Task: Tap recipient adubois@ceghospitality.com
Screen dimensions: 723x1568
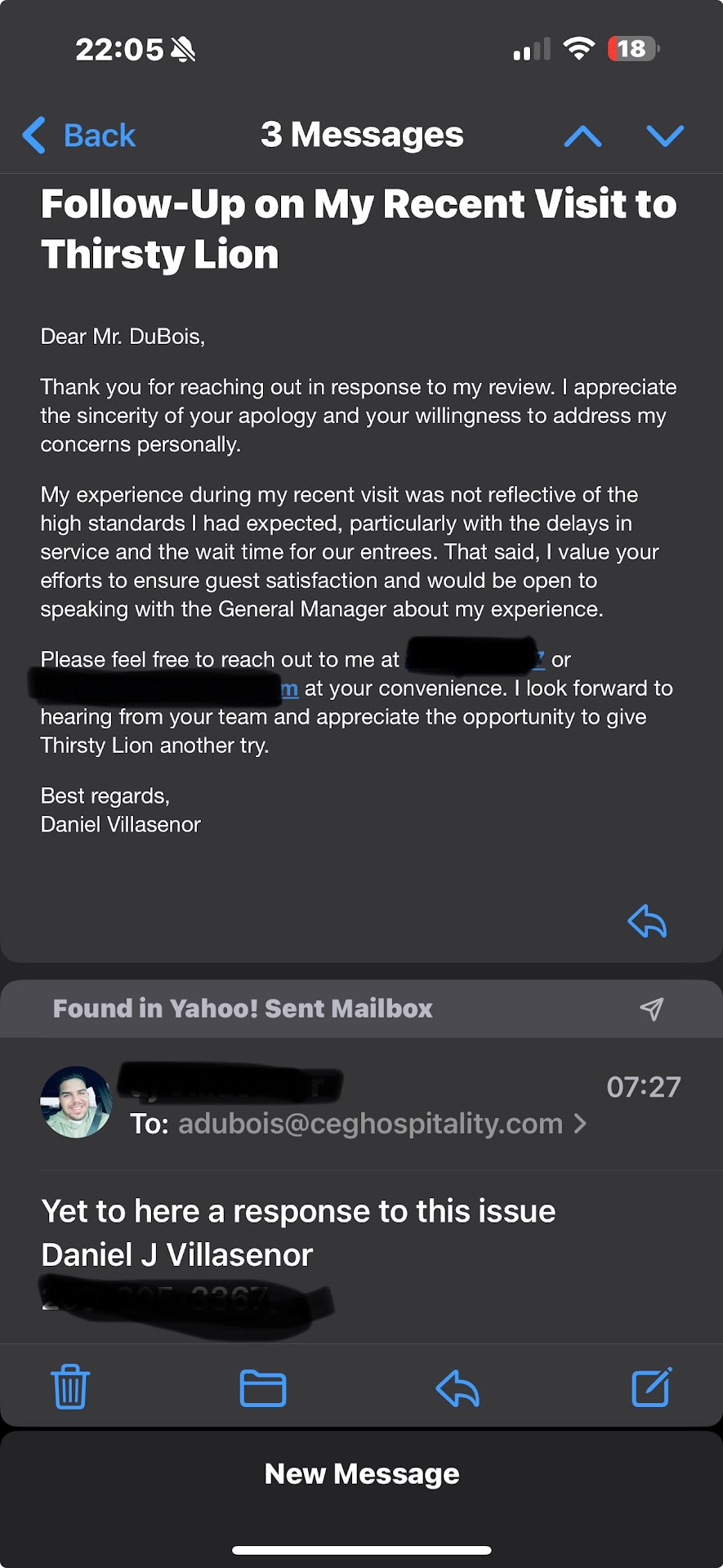Action: pos(370,1124)
